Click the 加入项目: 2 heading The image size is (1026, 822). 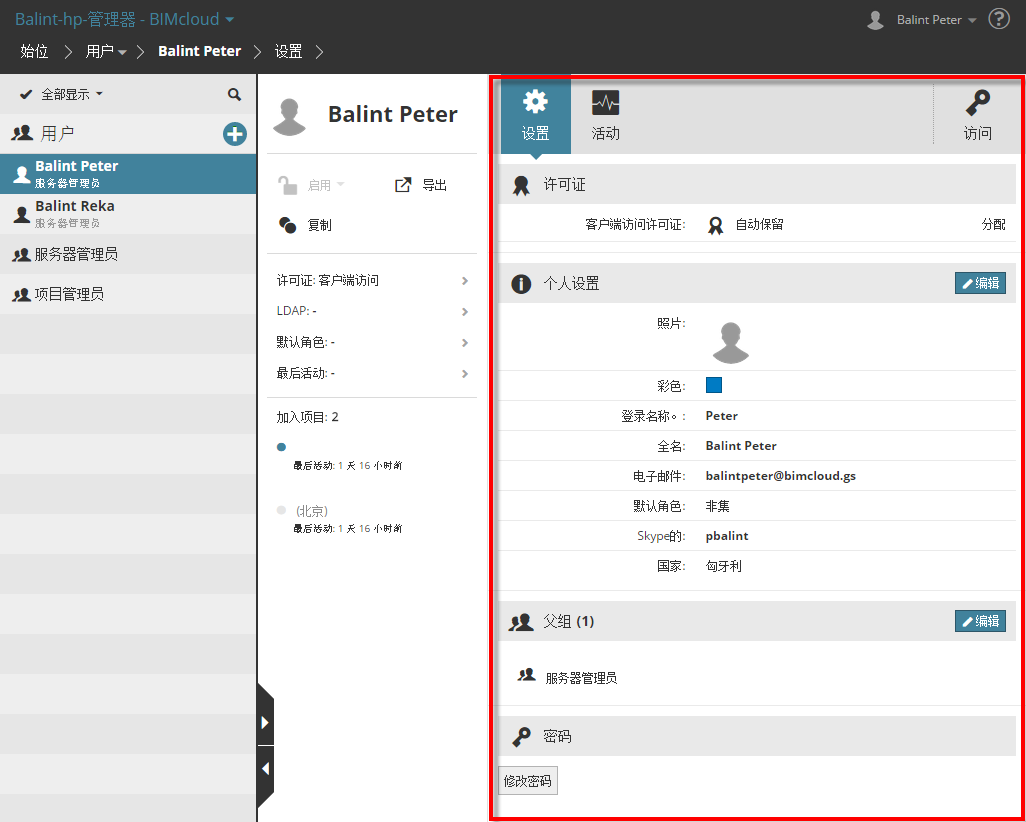coord(308,417)
